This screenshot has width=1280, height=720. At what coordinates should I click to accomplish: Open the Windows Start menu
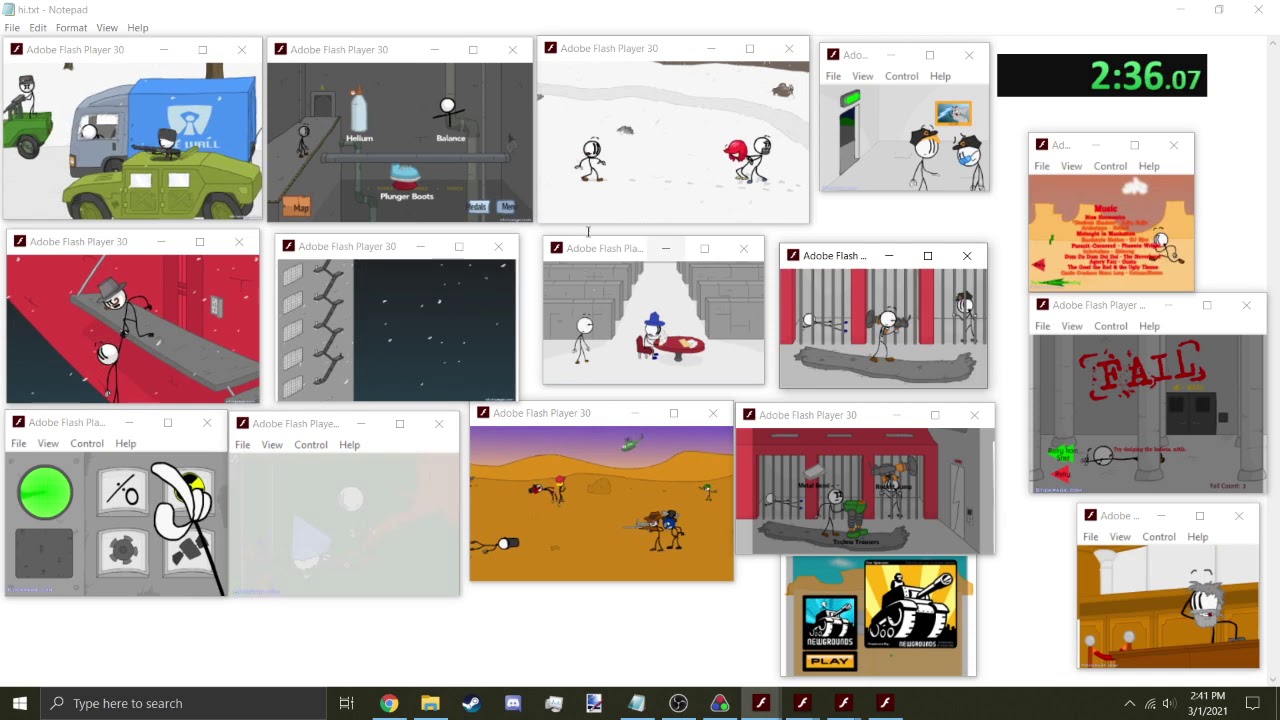pyautogui.click(x=20, y=703)
